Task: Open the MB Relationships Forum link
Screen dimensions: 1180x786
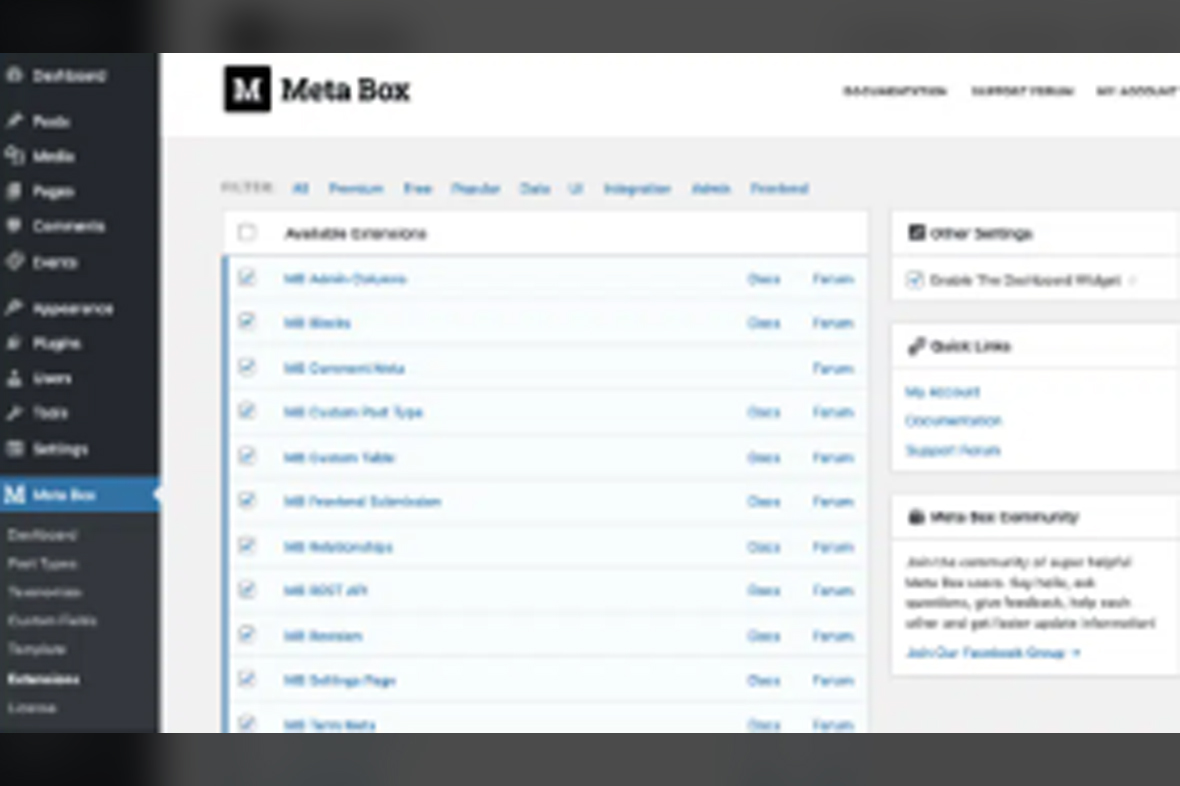Action: pos(833,547)
